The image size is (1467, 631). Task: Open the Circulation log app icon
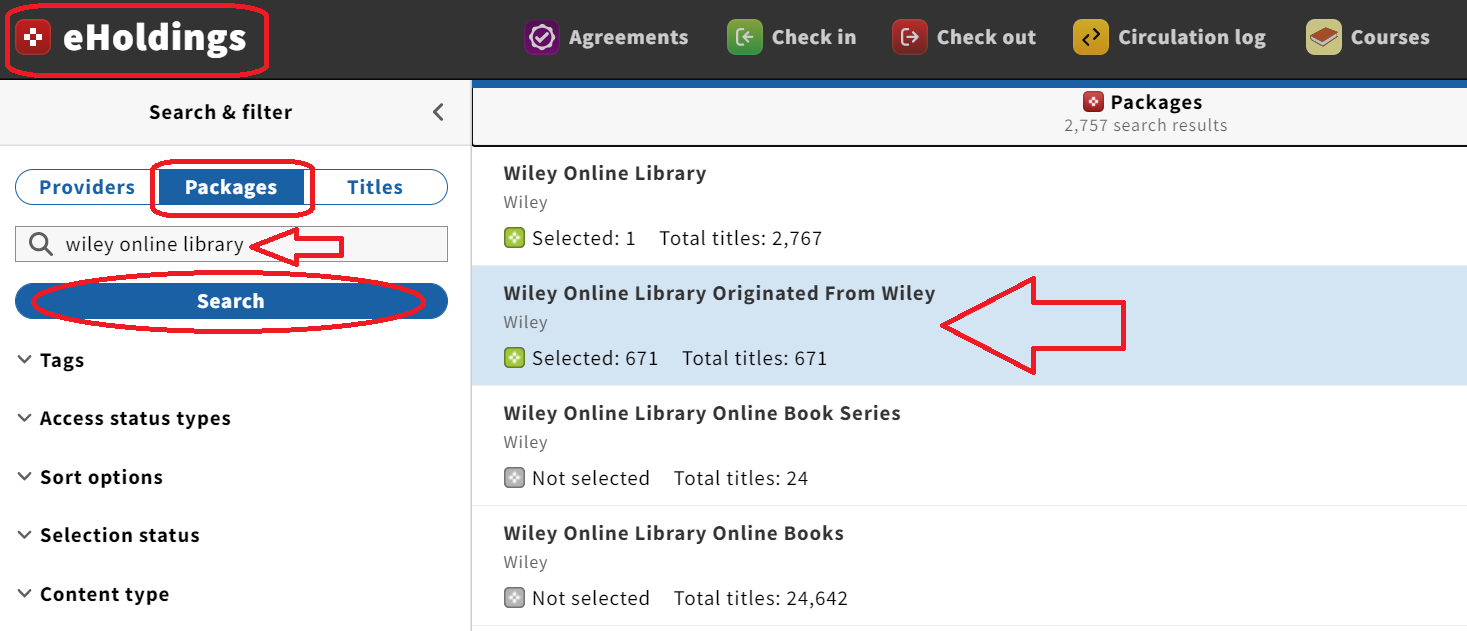click(x=1091, y=38)
